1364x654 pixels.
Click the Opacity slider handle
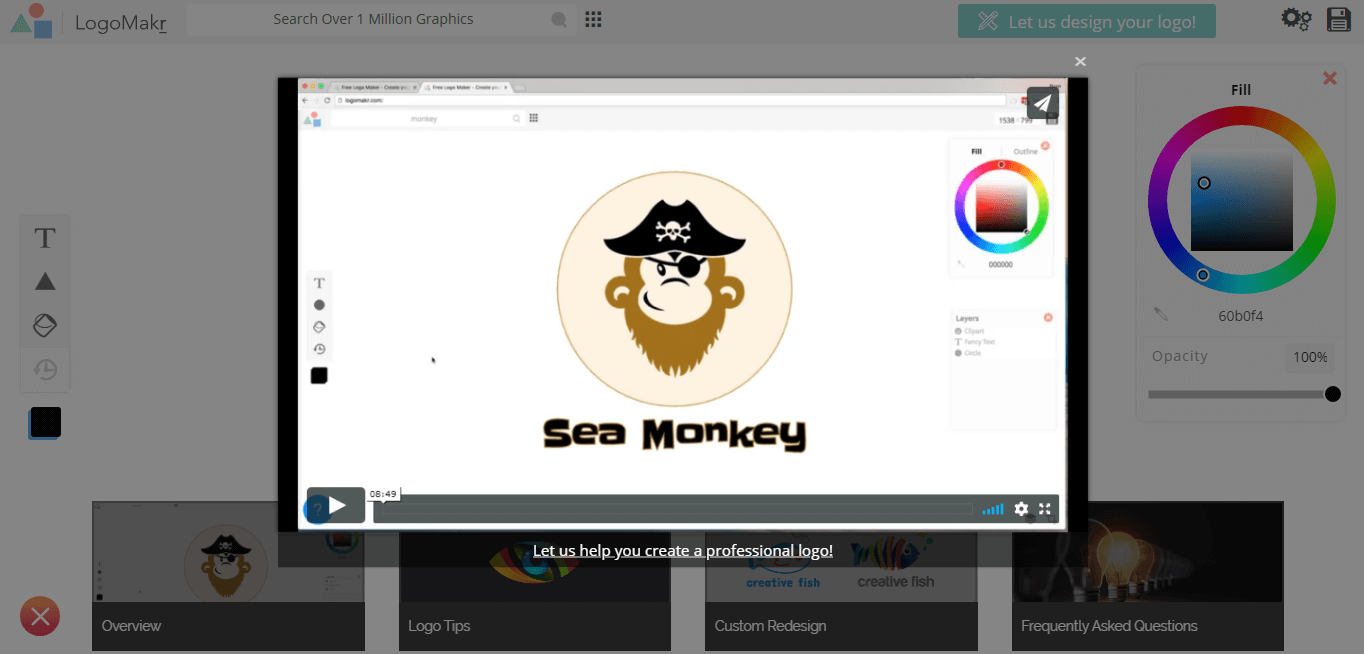tap(1331, 394)
